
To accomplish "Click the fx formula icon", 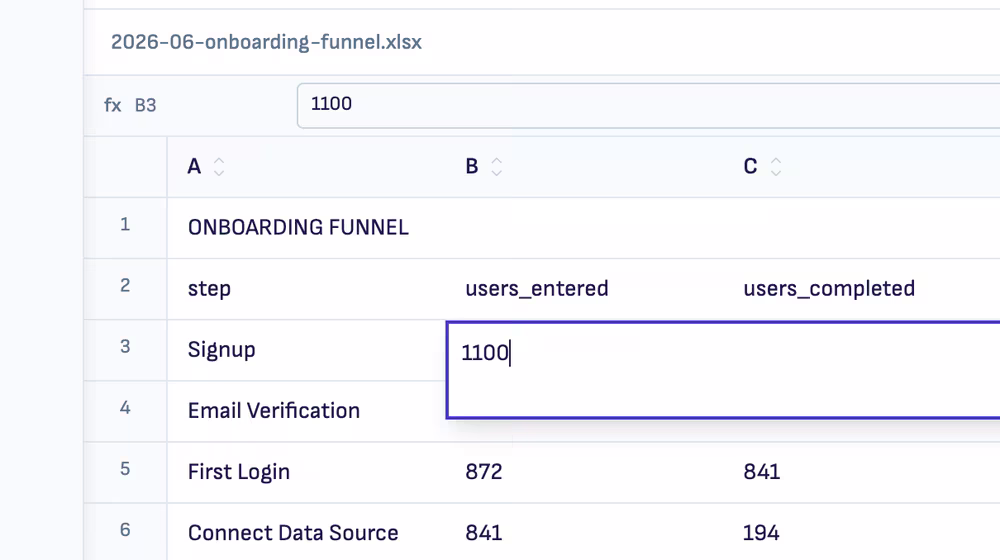I will 113,105.
